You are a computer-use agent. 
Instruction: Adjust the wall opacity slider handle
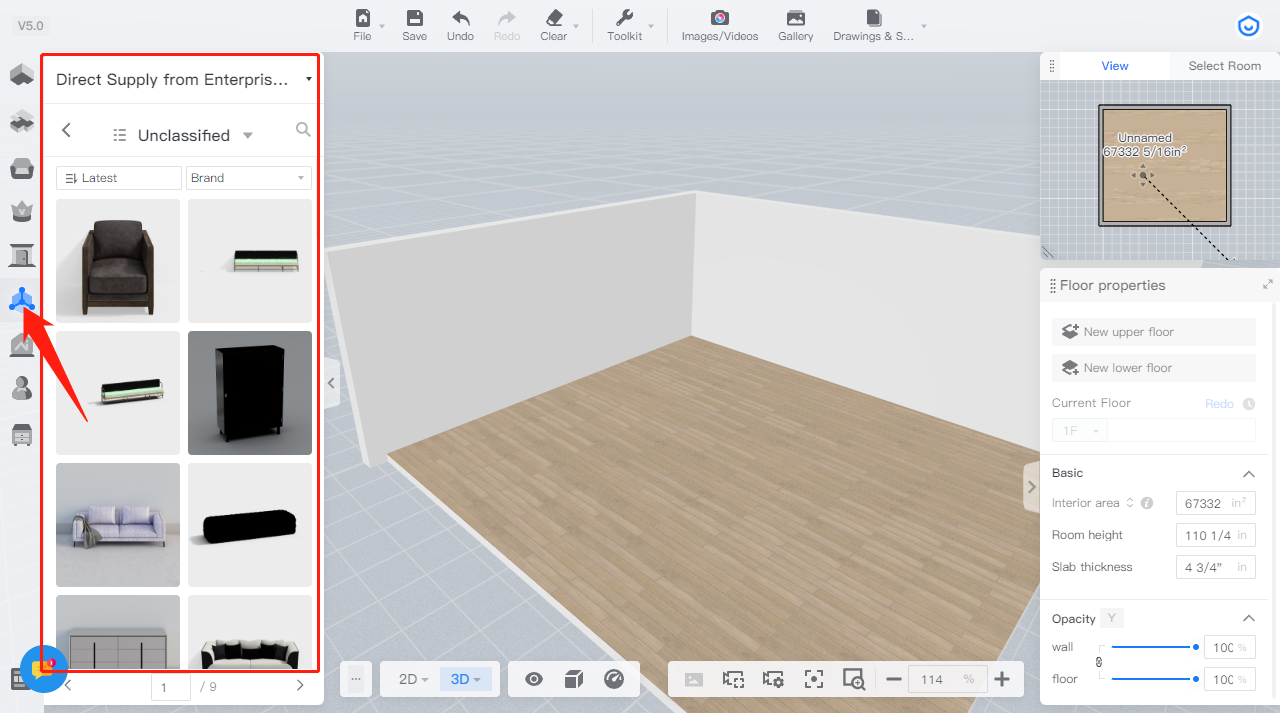(x=1196, y=647)
